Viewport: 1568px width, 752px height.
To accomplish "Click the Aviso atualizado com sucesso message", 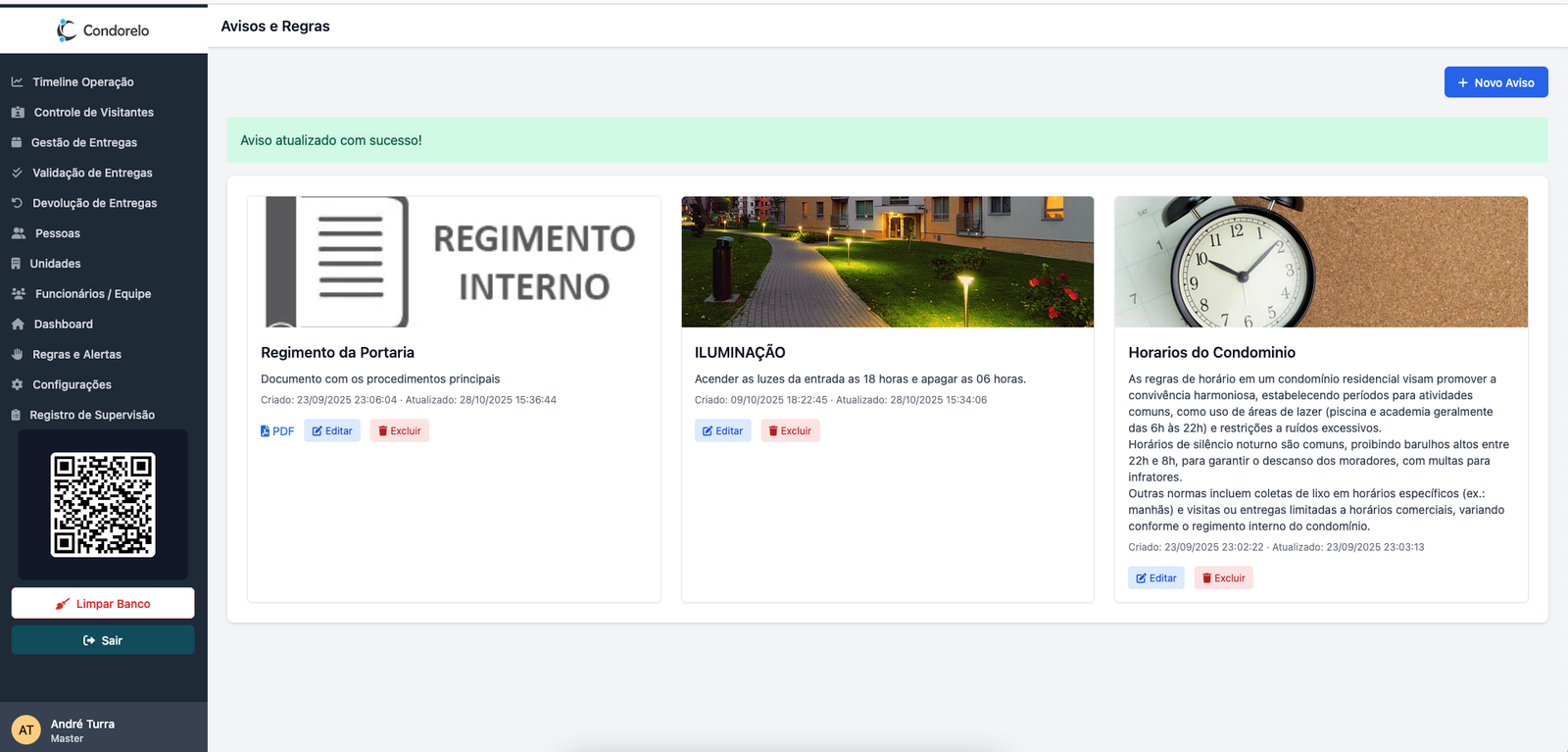I will 331,140.
